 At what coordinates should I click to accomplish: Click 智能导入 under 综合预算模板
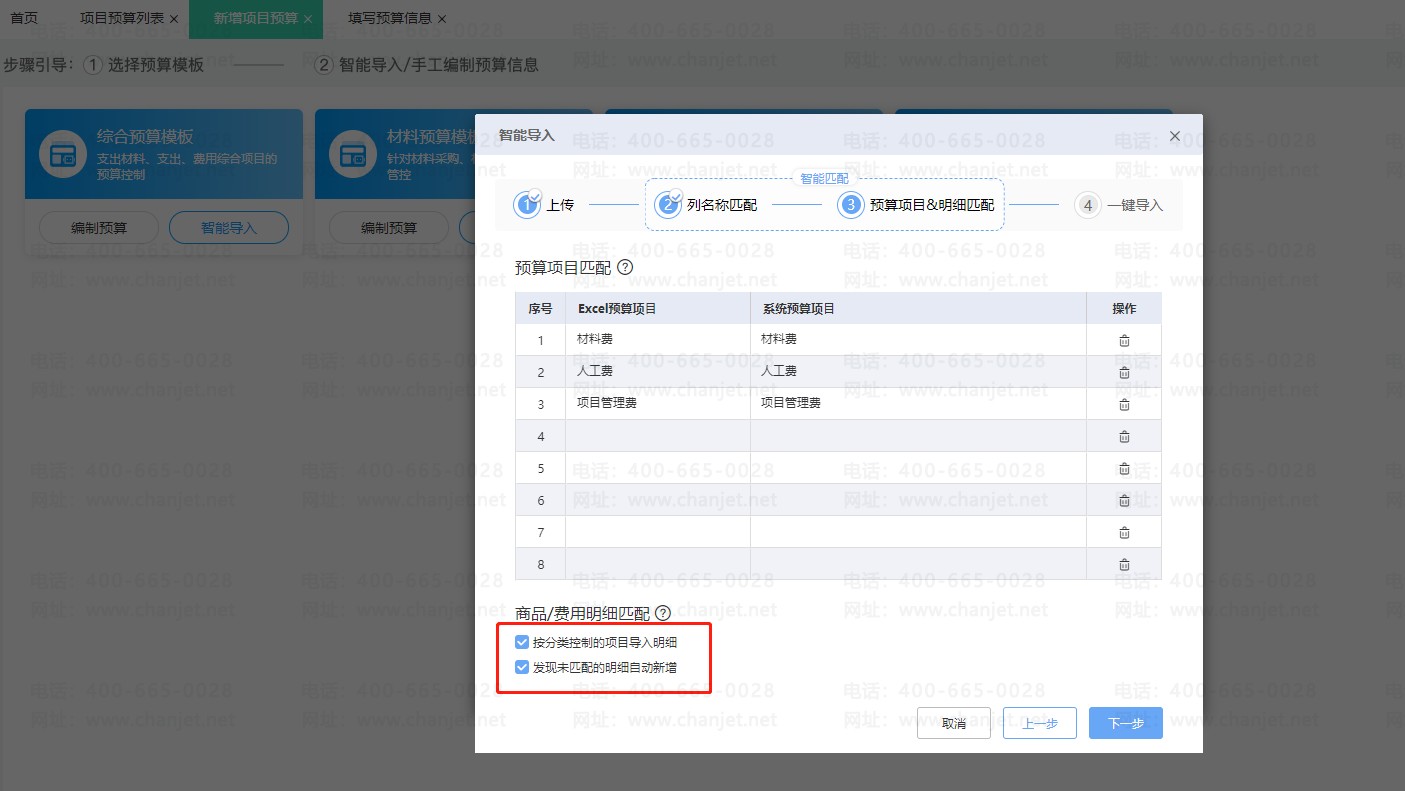(229, 228)
